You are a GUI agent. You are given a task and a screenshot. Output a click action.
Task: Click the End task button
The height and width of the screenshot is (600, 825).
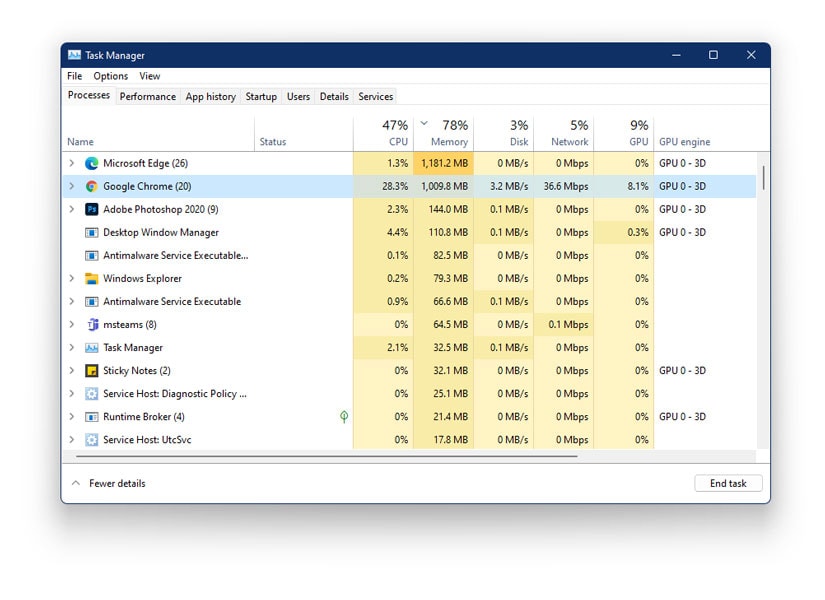(x=728, y=483)
